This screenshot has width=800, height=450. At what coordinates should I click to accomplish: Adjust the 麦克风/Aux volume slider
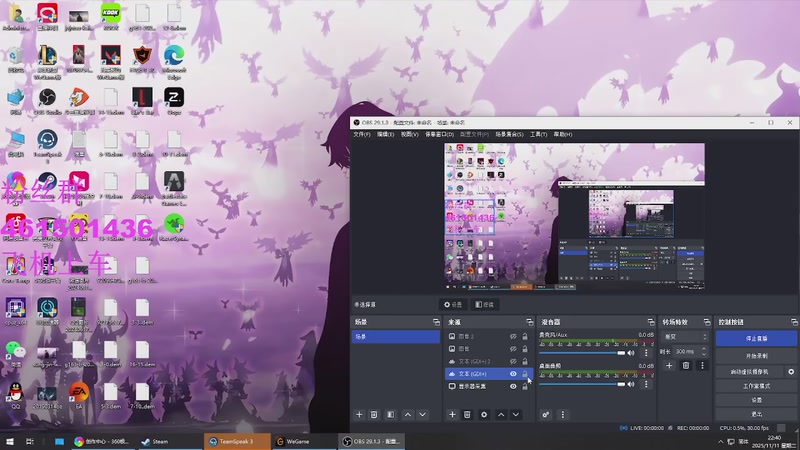click(x=582, y=353)
